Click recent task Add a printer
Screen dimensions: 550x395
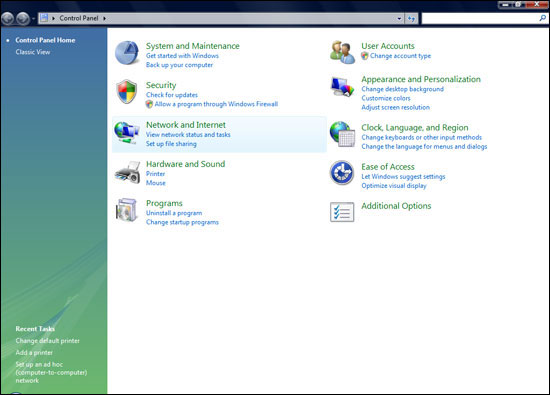point(34,353)
